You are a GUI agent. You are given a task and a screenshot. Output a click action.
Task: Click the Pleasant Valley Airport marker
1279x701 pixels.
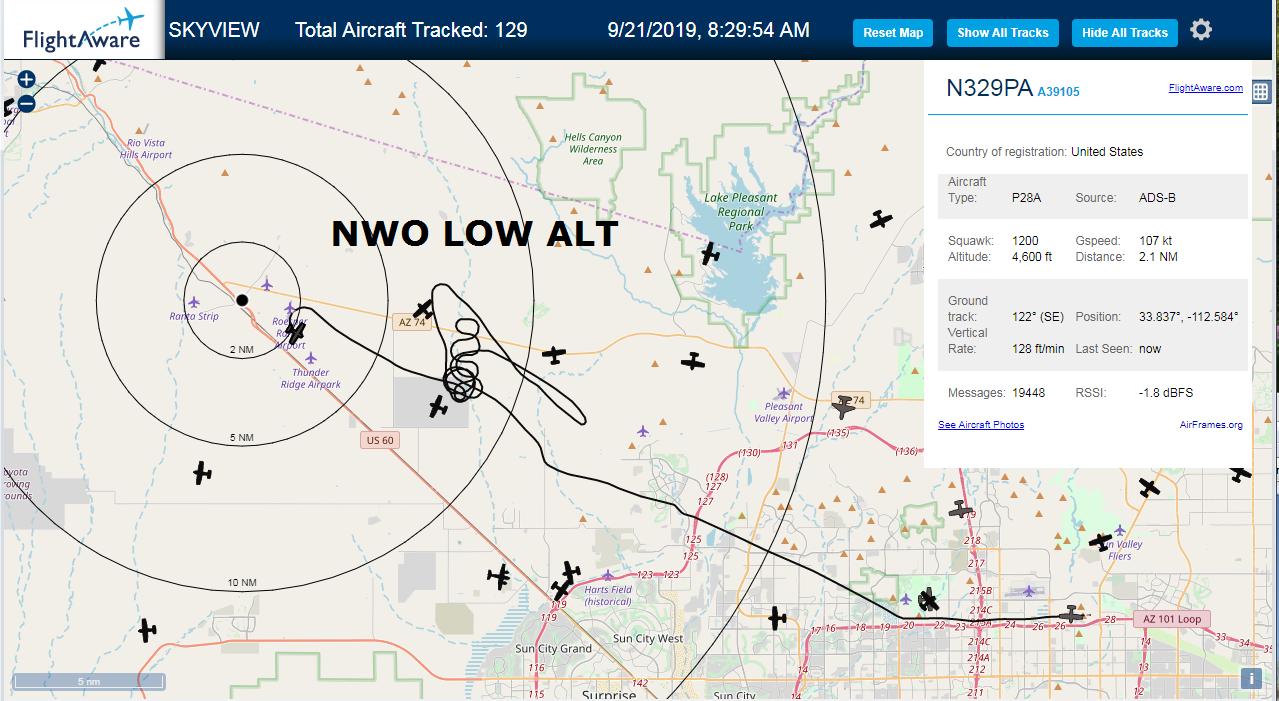pyautogui.click(x=783, y=394)
